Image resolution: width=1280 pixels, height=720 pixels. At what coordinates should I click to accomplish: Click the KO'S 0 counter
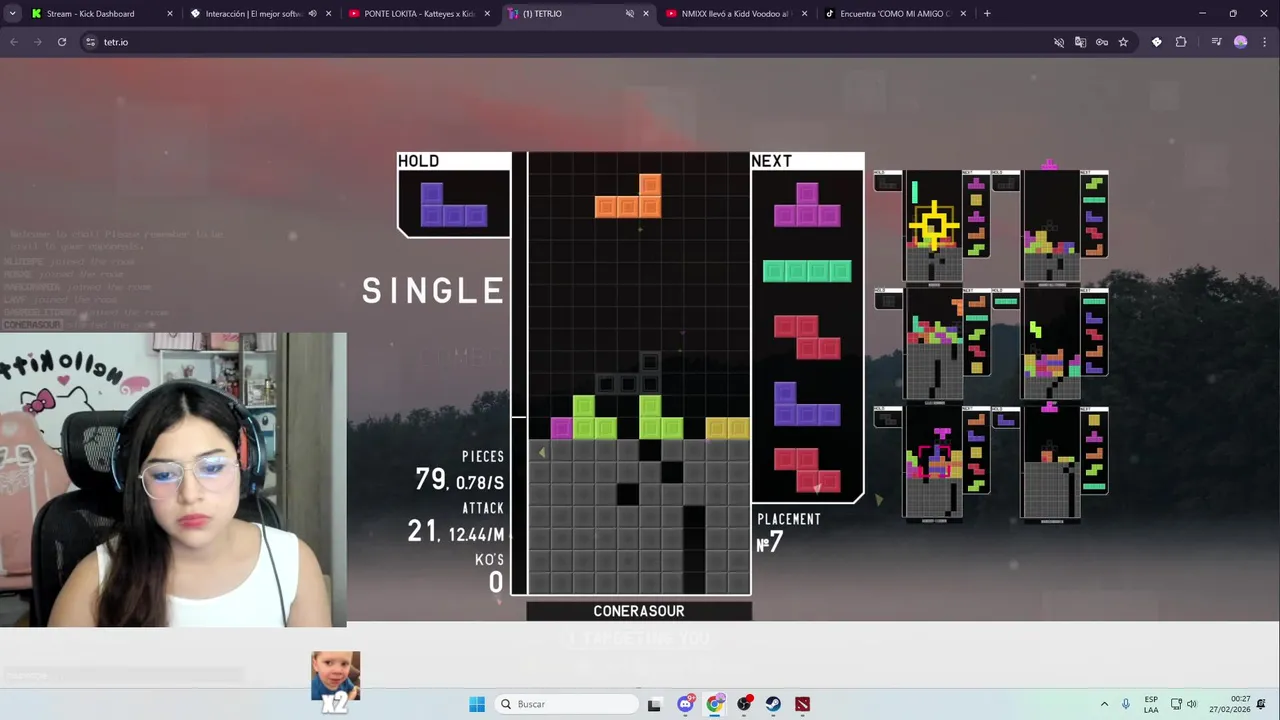pos(490,574)
